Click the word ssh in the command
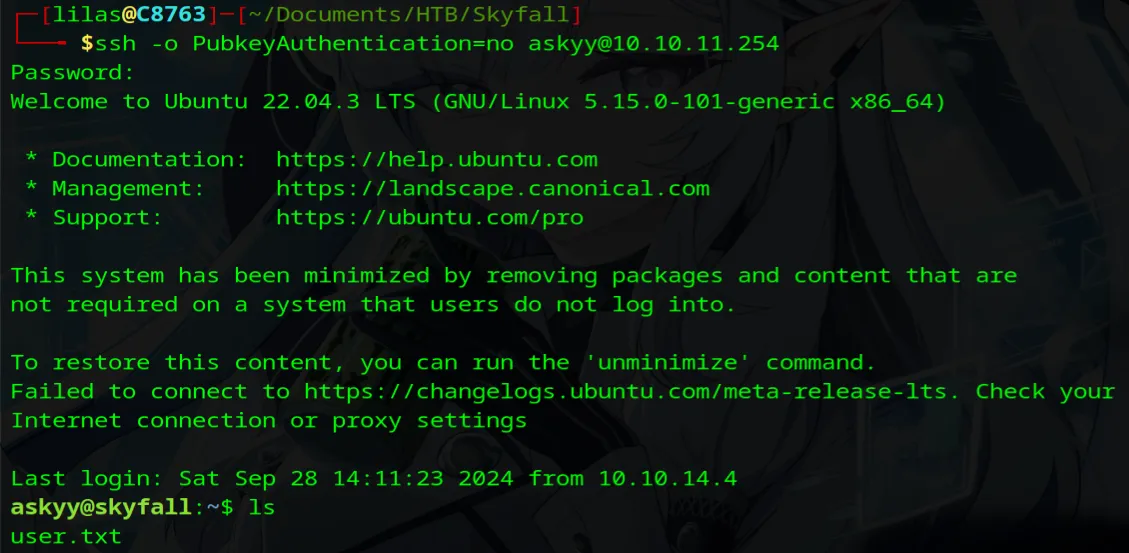The image size is (1129, 553). point(115,44)
